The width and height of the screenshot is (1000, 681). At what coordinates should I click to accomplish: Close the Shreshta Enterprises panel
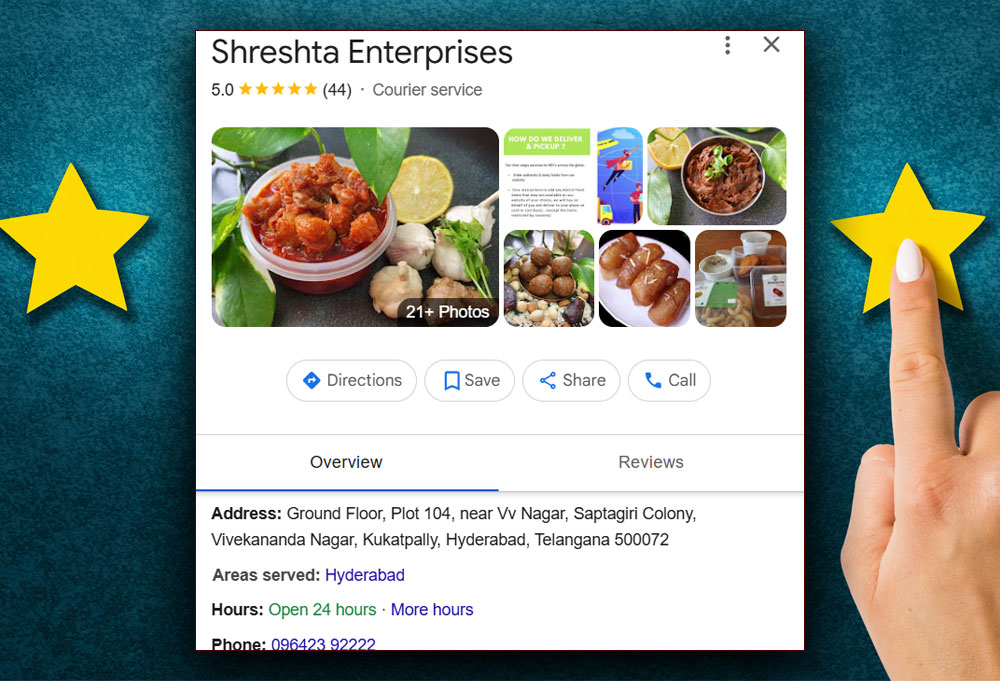tap(771, 45)
